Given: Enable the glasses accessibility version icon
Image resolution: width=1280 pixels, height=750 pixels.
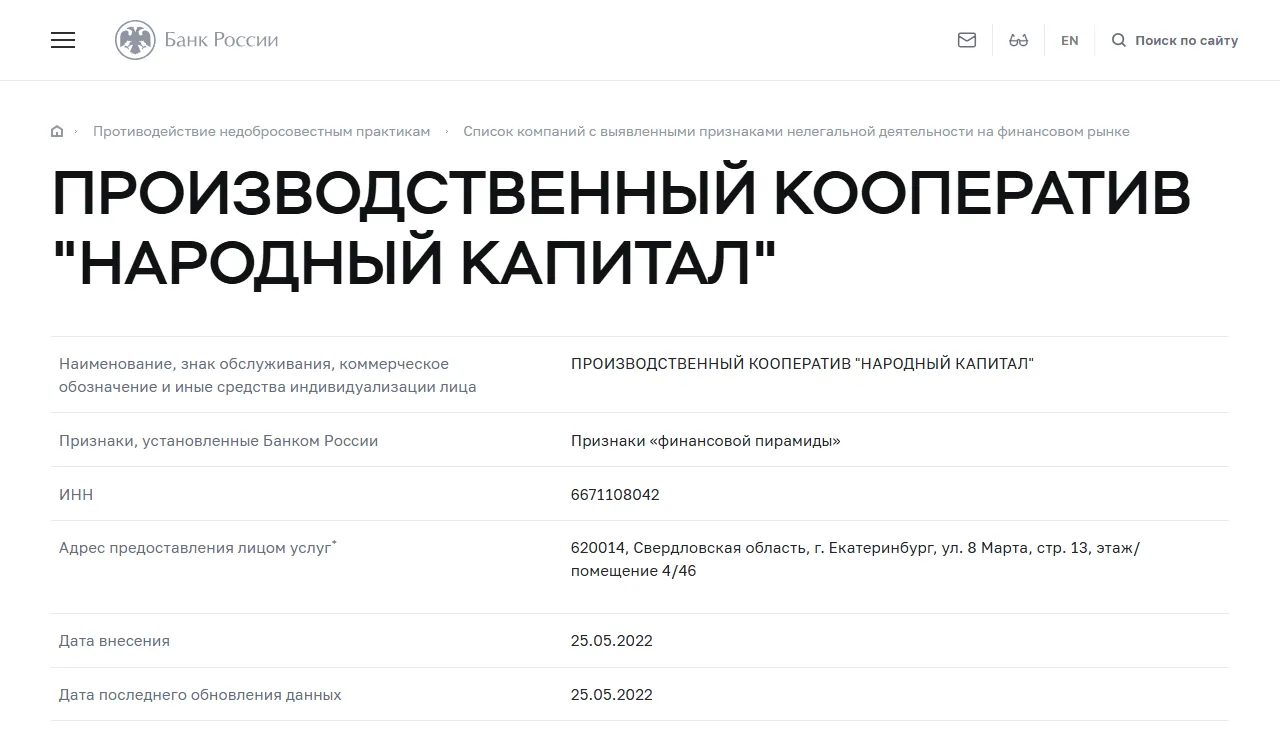Looking at the screenshot, I should (1019, 40).
